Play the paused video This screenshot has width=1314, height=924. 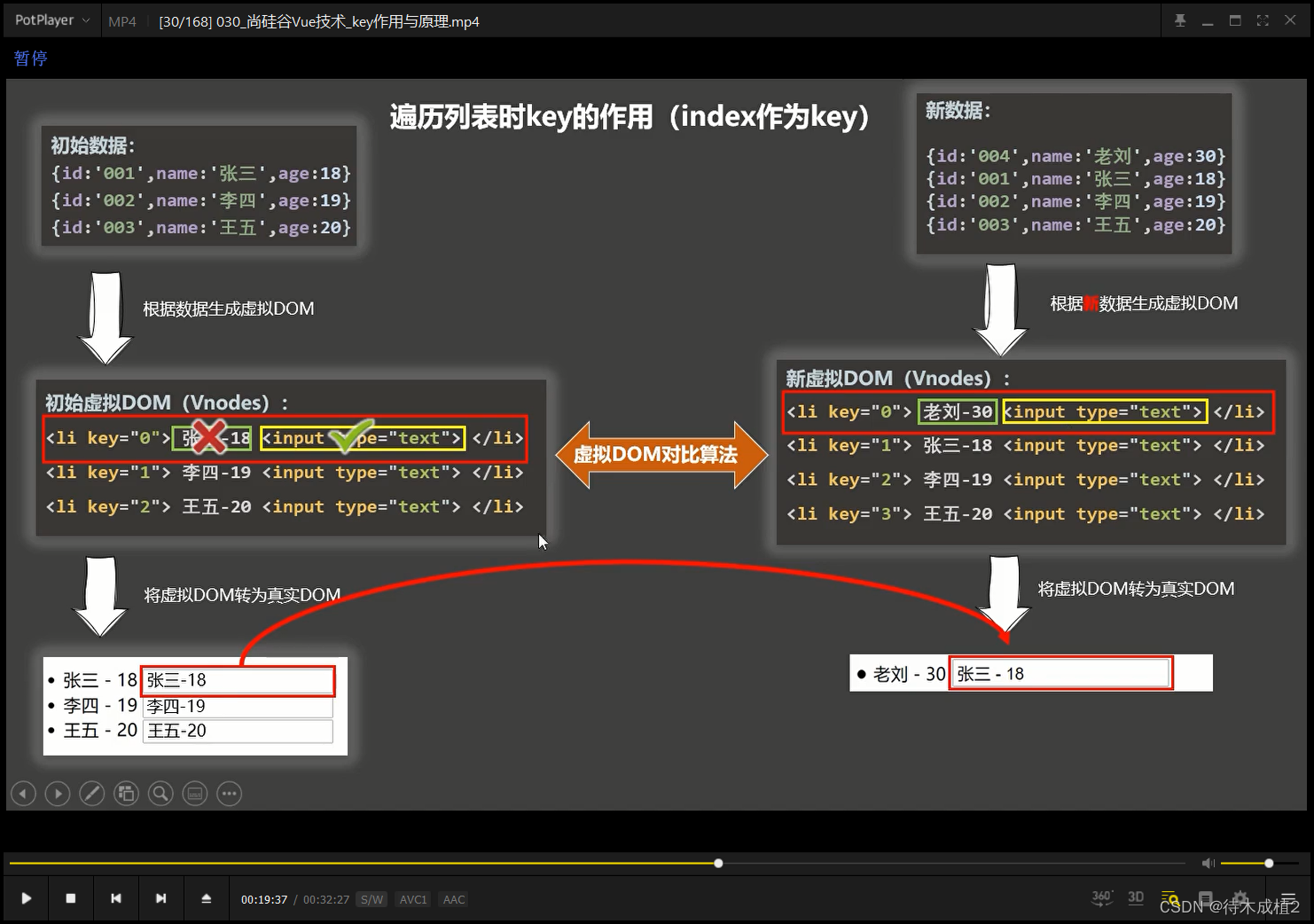click(x=27, y=898)
